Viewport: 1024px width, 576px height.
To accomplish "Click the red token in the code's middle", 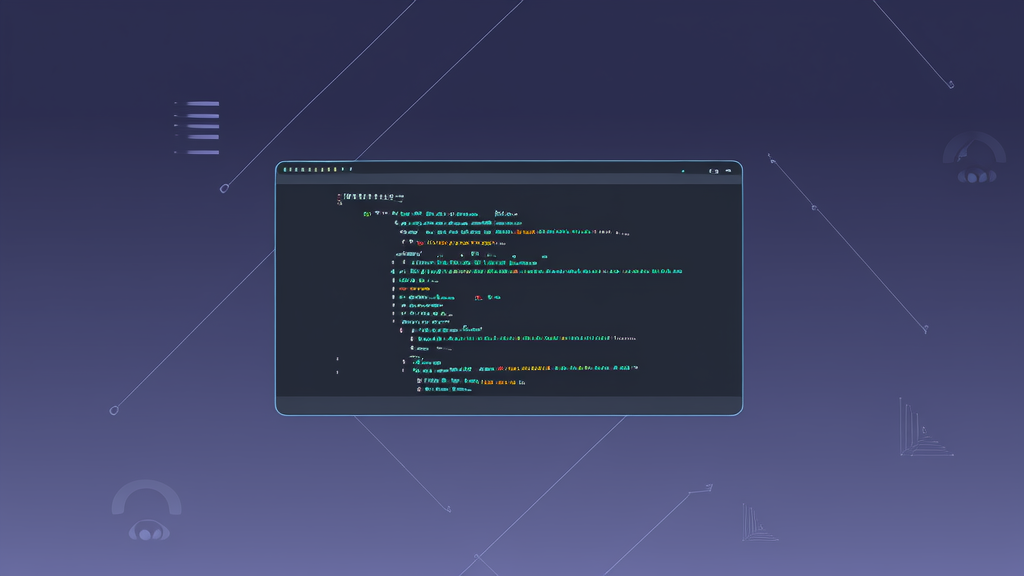I will coord(479,297).
